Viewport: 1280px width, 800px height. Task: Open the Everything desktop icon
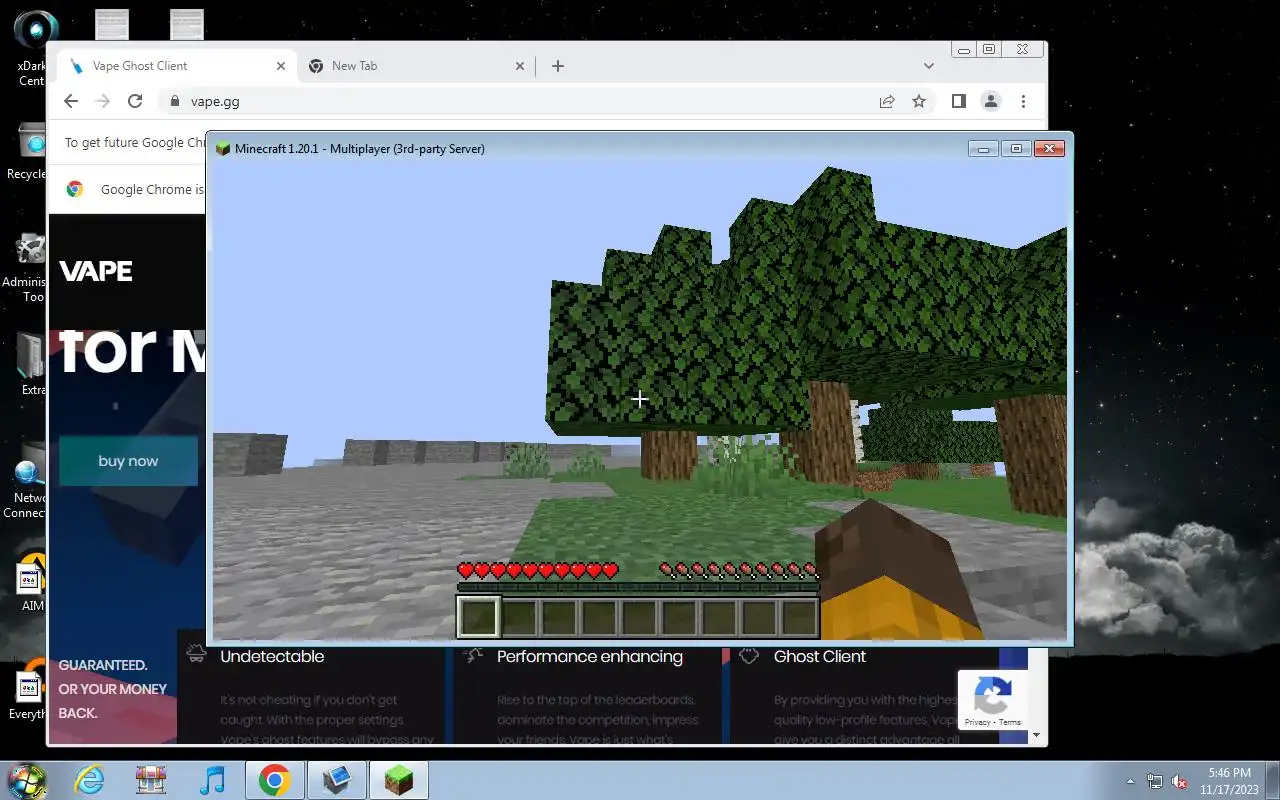pos(28,690)
